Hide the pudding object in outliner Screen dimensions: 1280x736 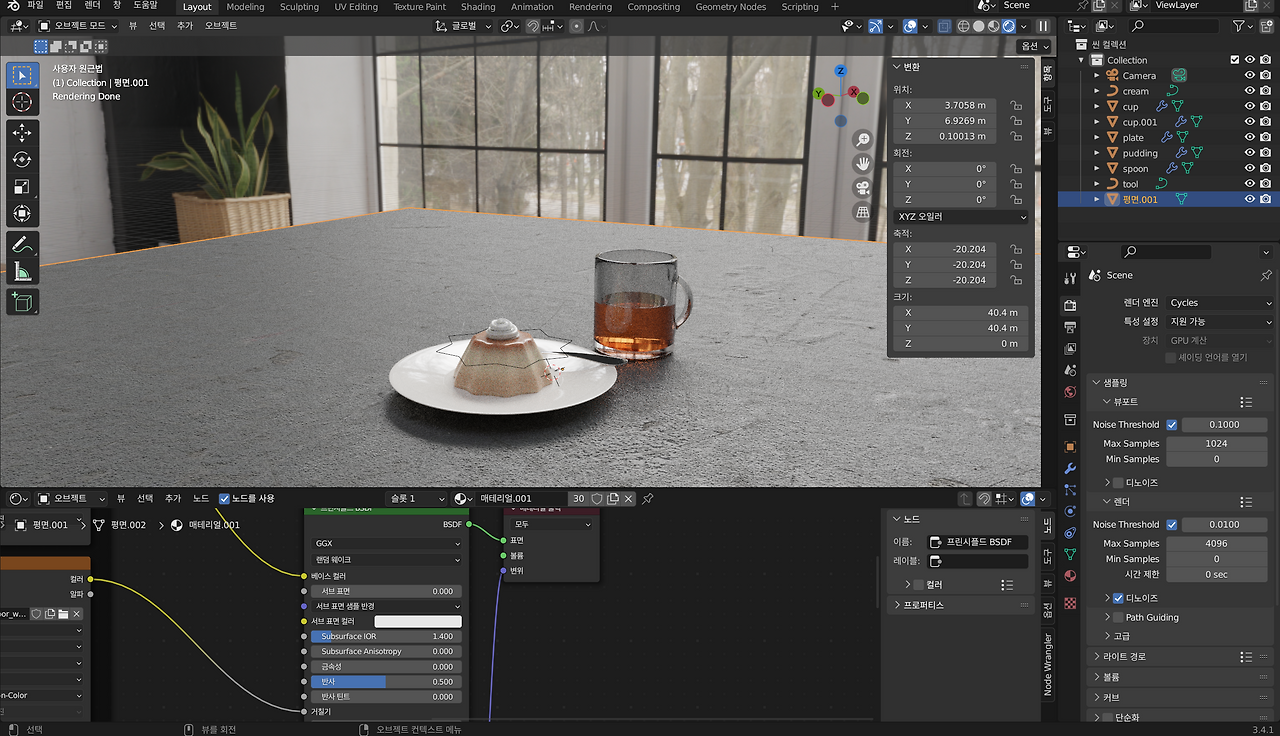1249,153
